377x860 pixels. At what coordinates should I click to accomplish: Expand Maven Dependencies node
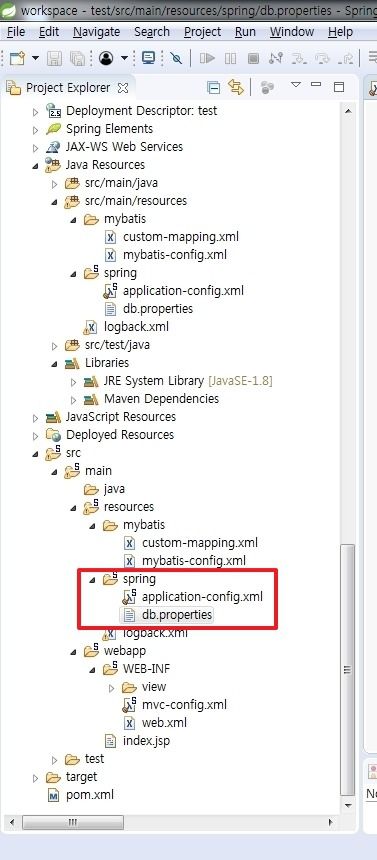(74, 399)
